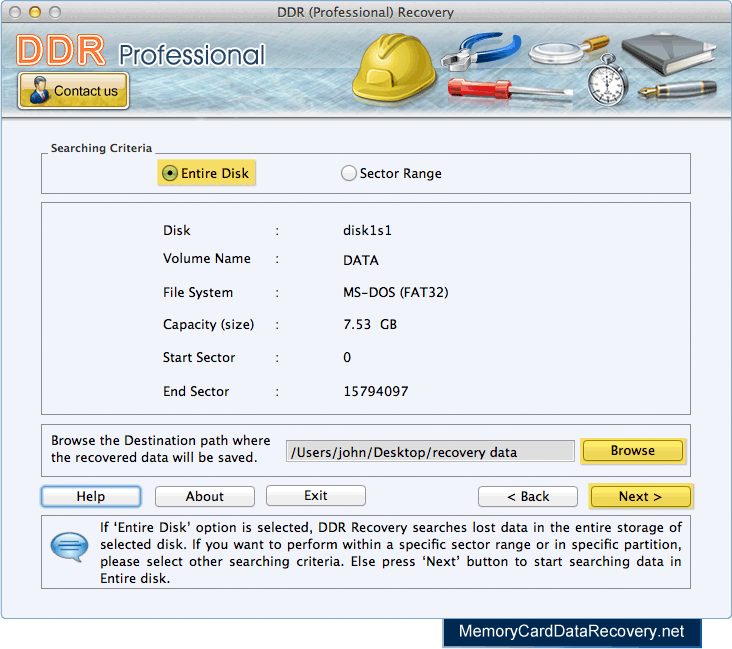Image resolution: width=732 pixels, height=649 pixels.
Task: Click the magnifying glass icon in banner
Action: [x=567, y=50]
